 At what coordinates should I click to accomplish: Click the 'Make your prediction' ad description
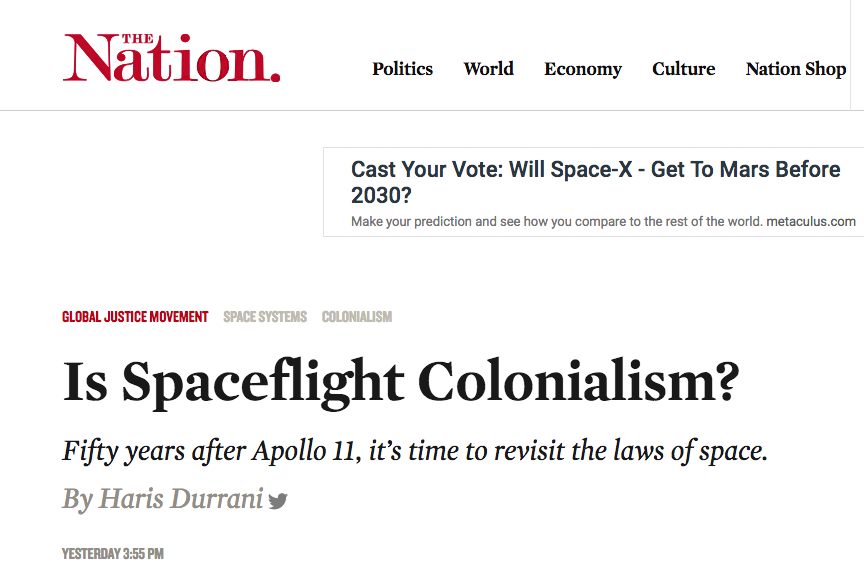point(557,221)
